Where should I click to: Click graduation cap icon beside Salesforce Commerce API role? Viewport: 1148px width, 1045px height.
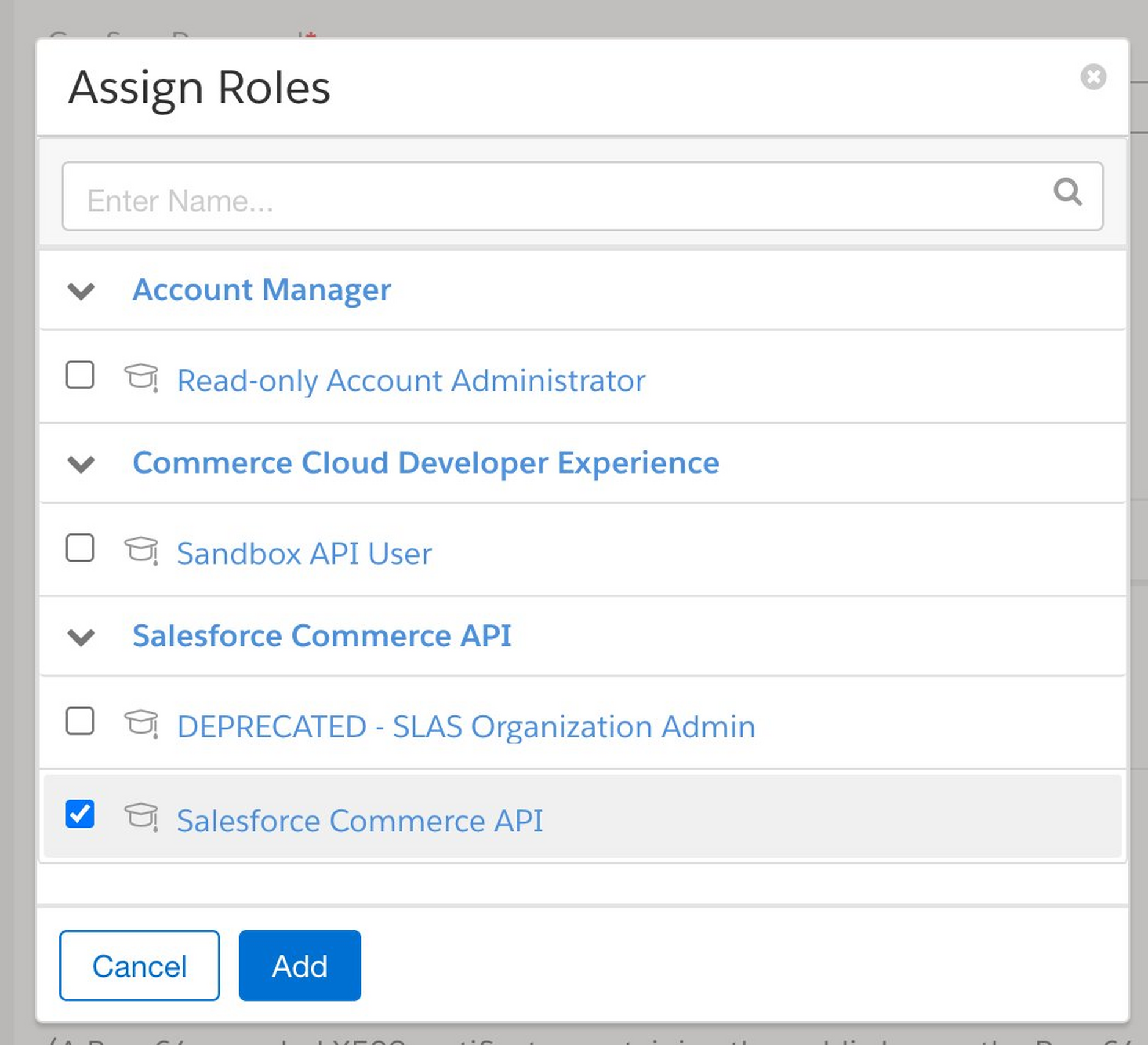(x=141, y=817)
